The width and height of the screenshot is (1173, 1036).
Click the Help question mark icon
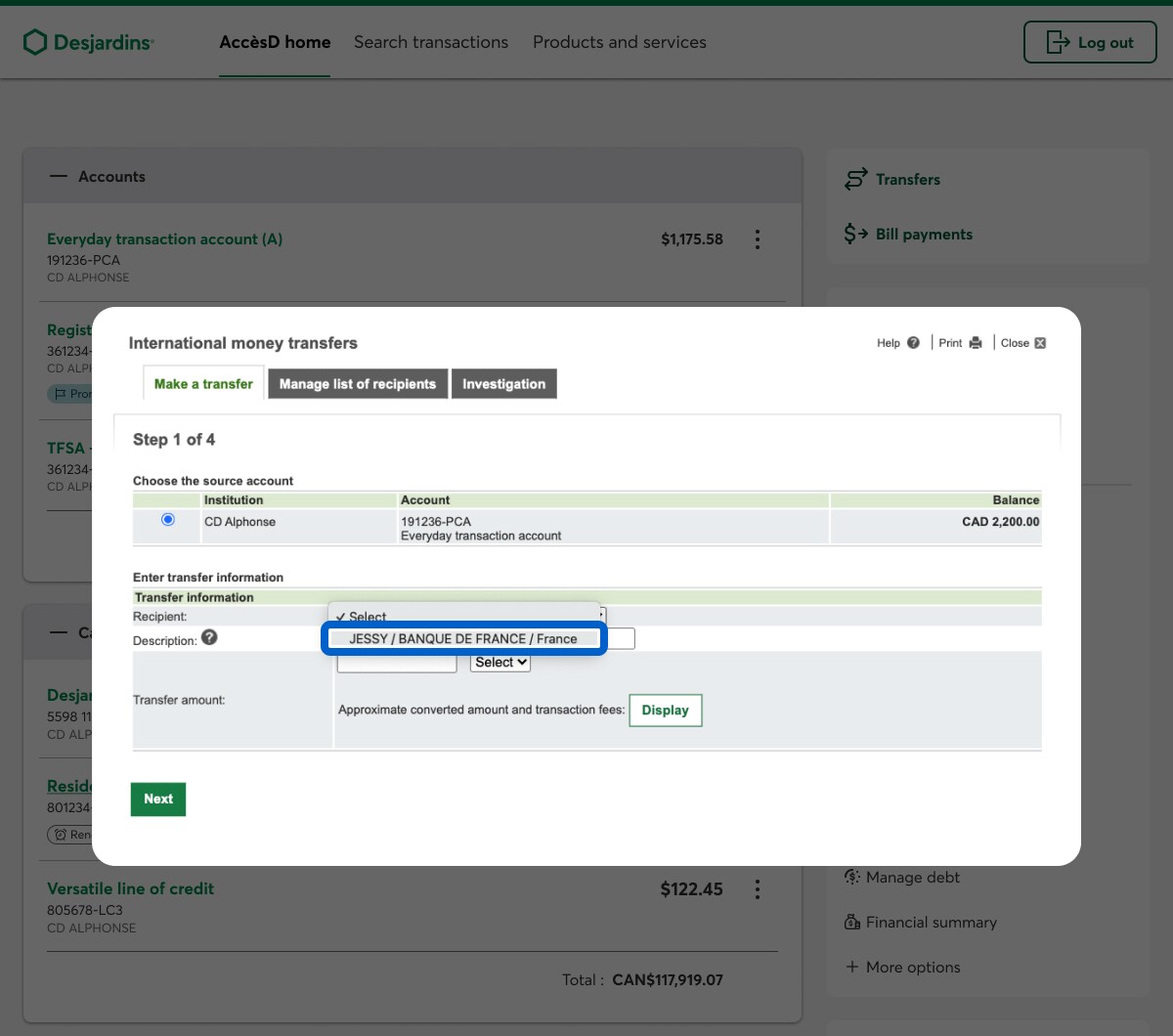pyautogui.click(x=913, y=343)
